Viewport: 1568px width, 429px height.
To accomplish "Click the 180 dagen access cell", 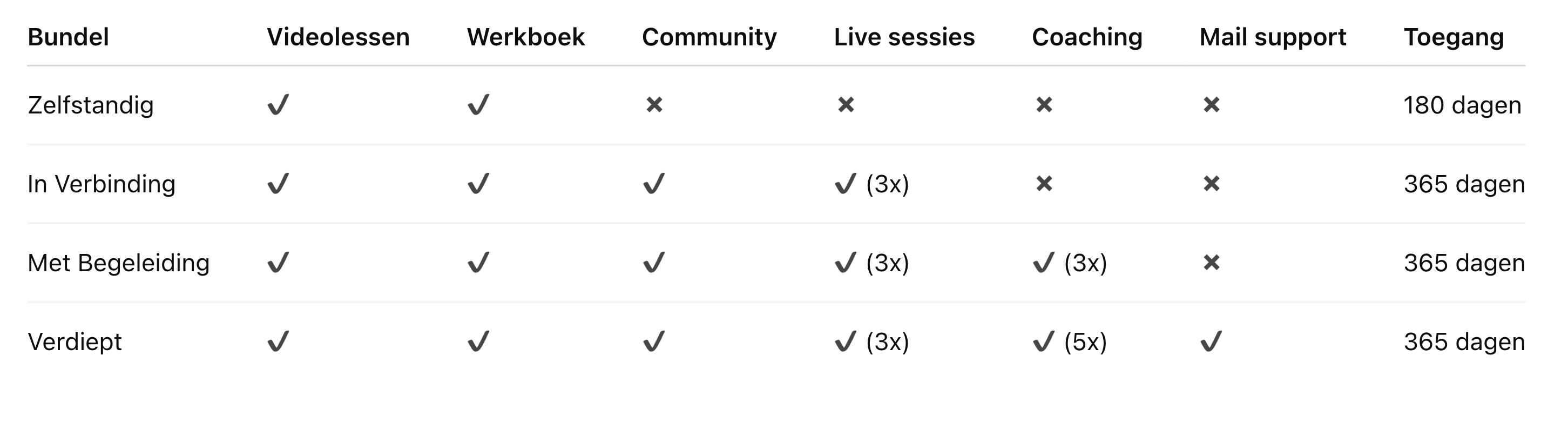I will point(1462,105).
